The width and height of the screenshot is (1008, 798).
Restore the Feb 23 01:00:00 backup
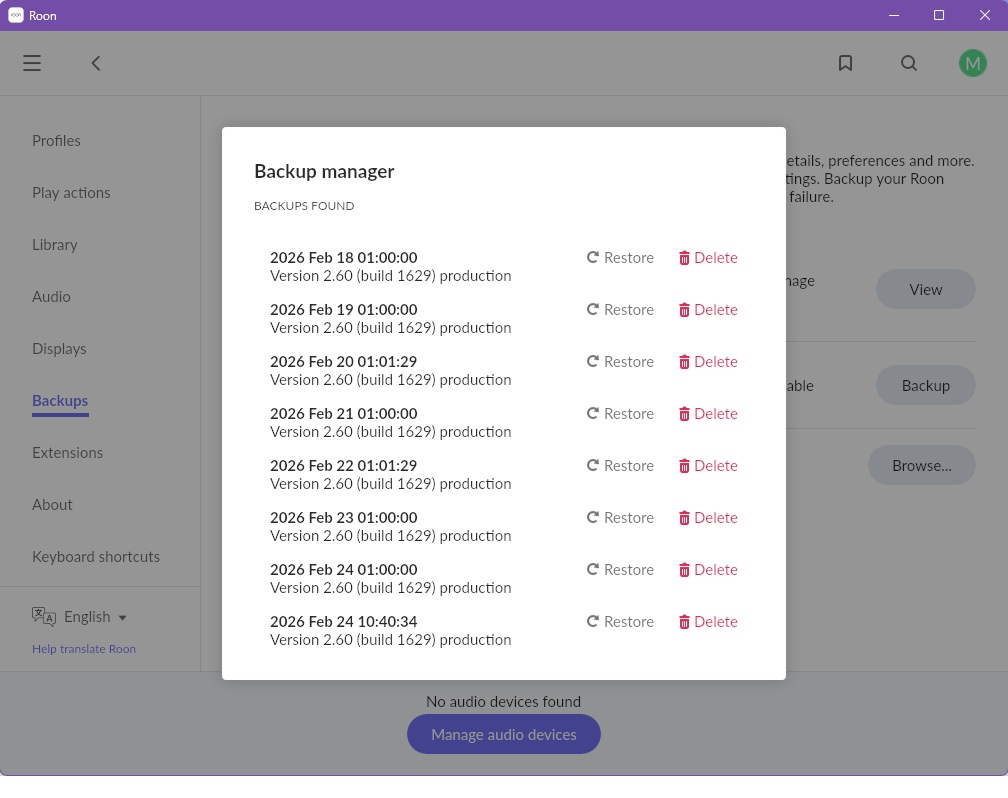click(620, 518)
